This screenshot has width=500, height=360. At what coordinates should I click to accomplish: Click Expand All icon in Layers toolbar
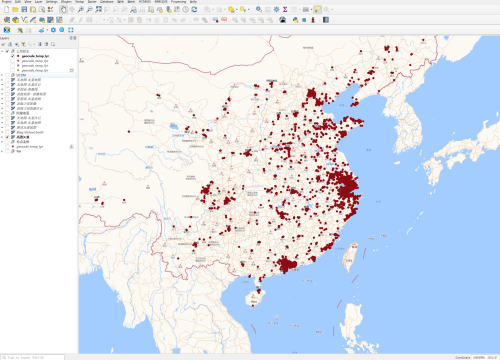(40, 44)
